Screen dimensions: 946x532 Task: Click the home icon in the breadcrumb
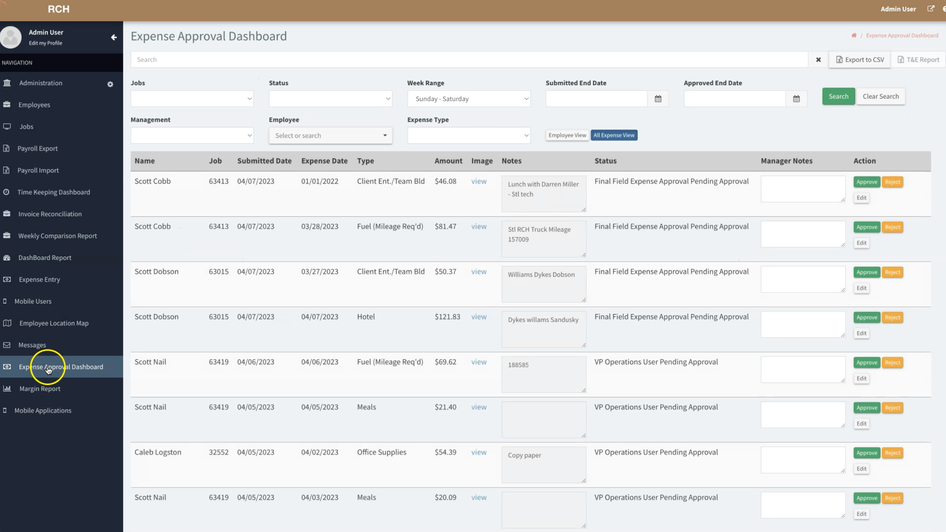click(x=853, y=36)
